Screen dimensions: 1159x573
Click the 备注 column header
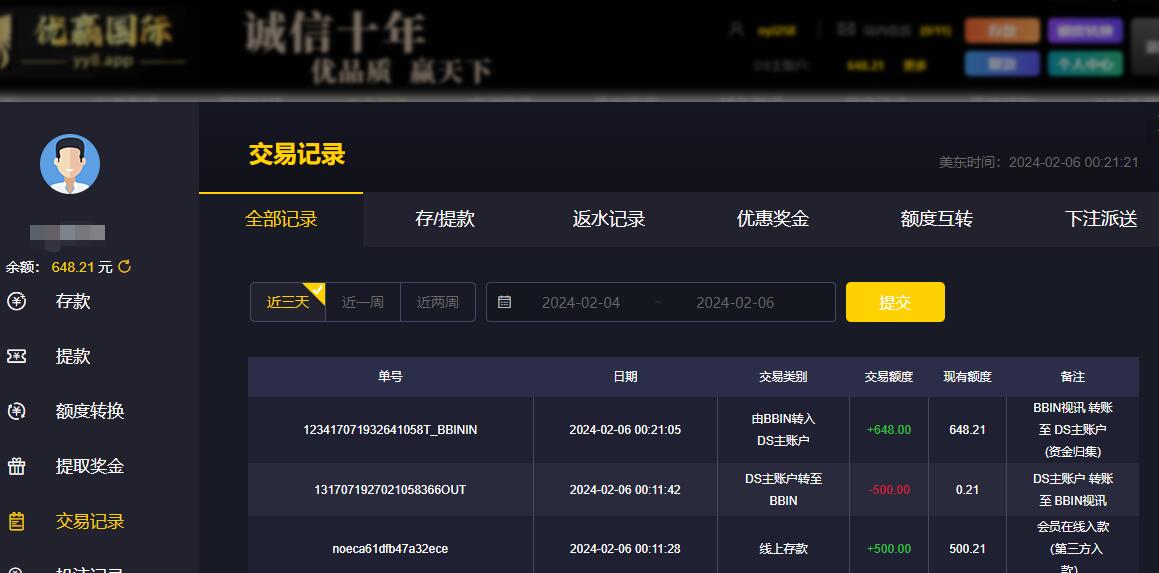pyautogui.click(x=1073, y=376)
